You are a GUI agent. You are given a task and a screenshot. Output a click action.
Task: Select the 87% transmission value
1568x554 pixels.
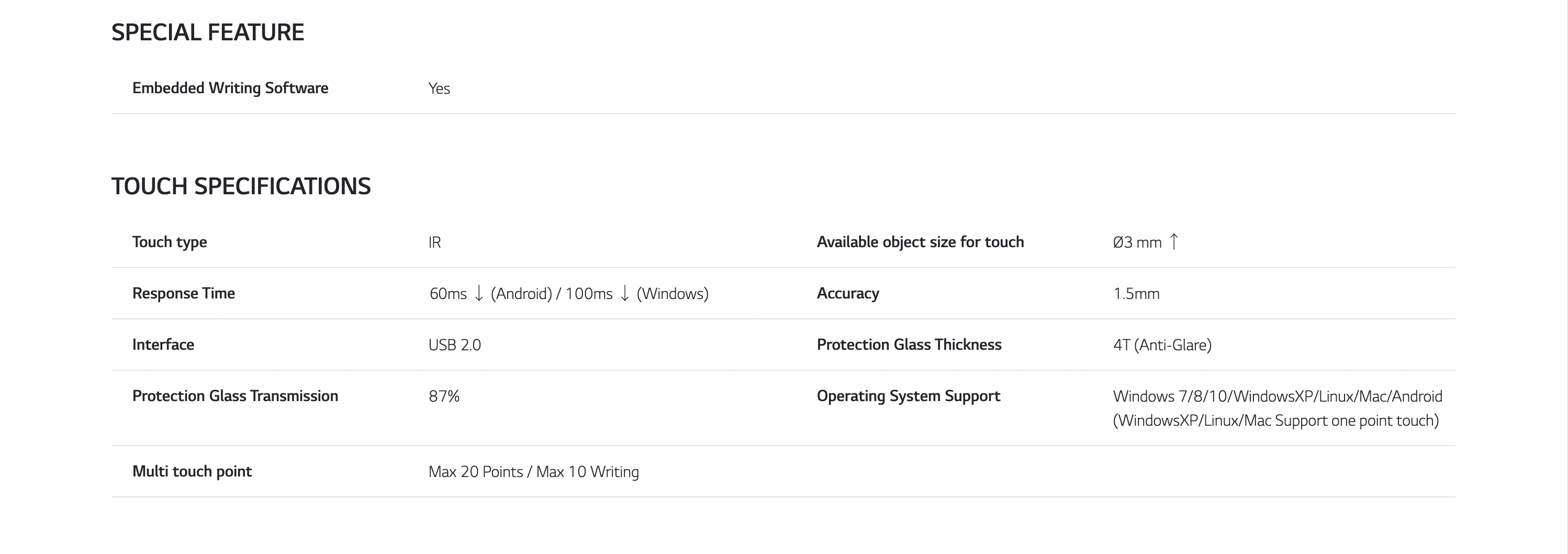point(444,396)
